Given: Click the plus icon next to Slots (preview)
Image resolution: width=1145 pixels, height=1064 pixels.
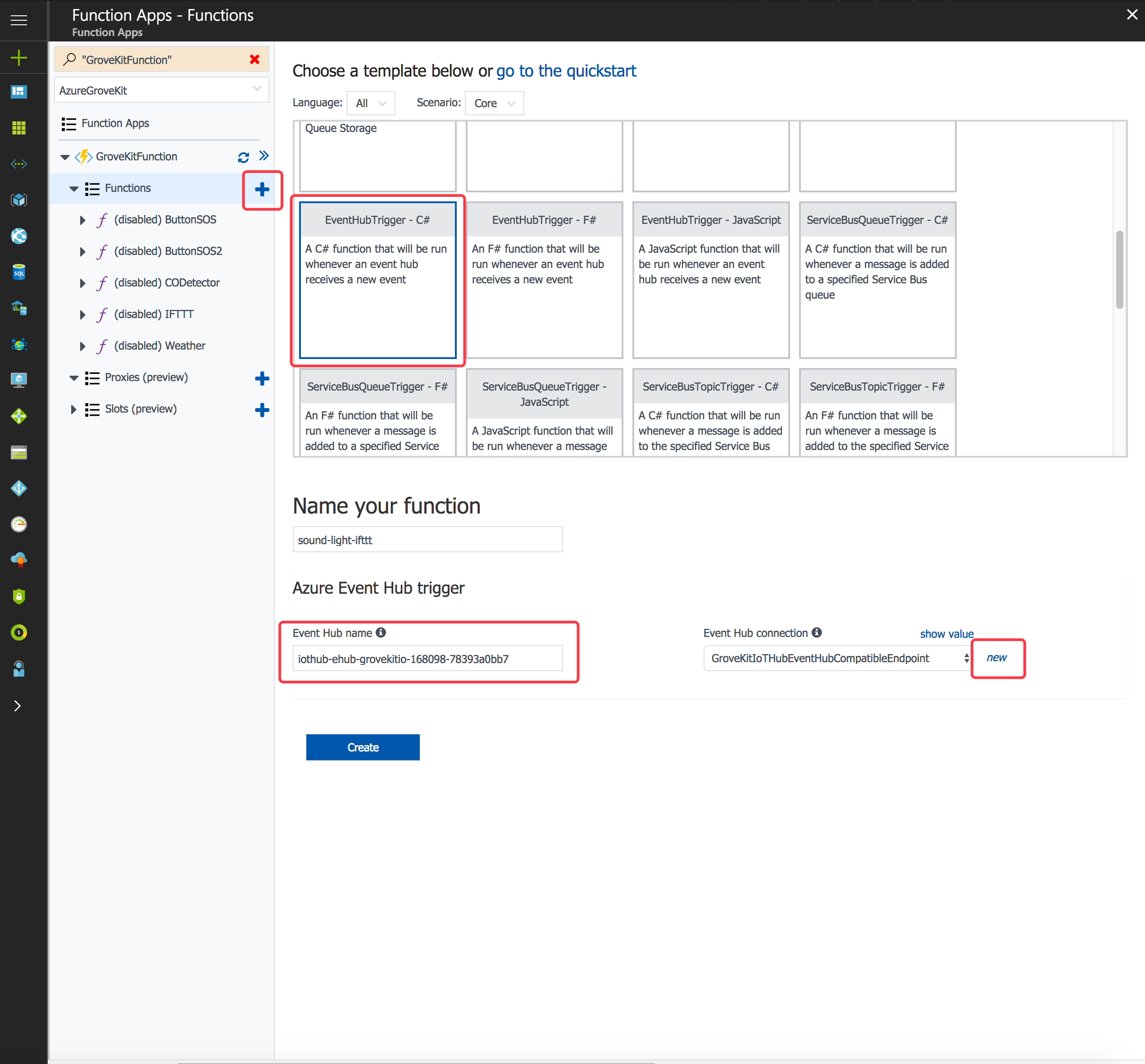Looking at the screenshot, I should click(262, 410).
